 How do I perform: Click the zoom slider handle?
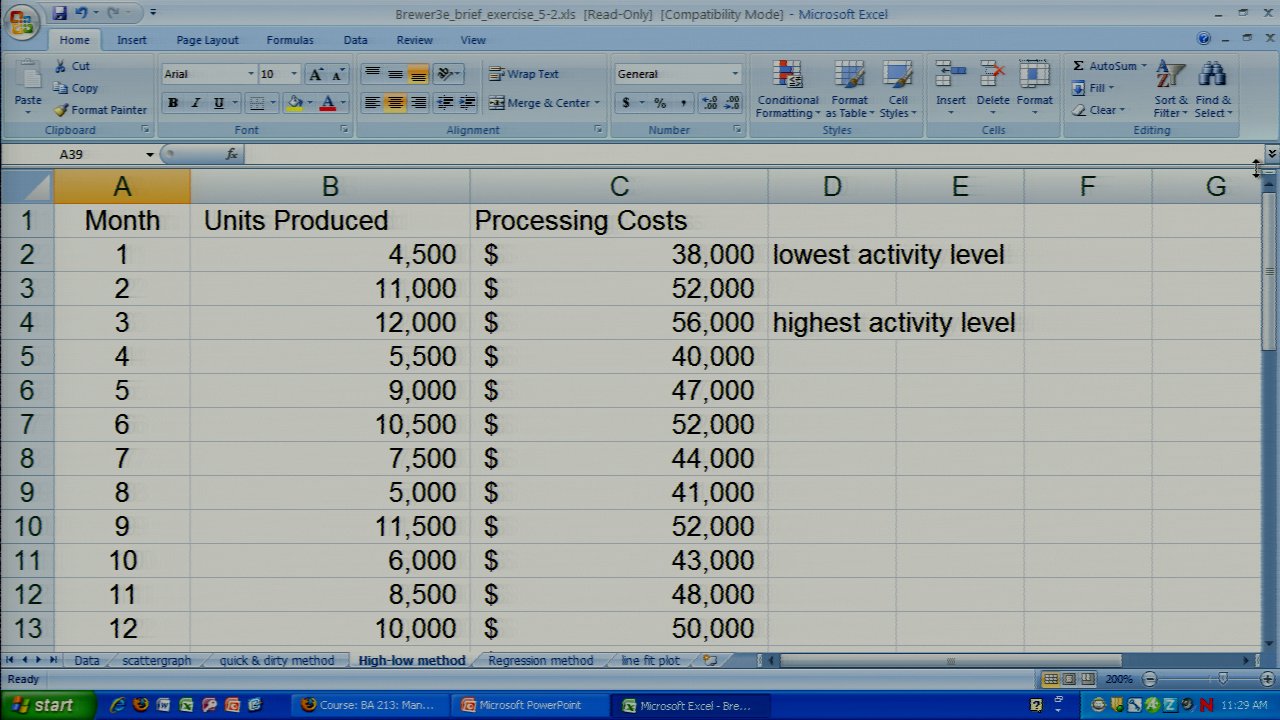[x=1222, y=679]
